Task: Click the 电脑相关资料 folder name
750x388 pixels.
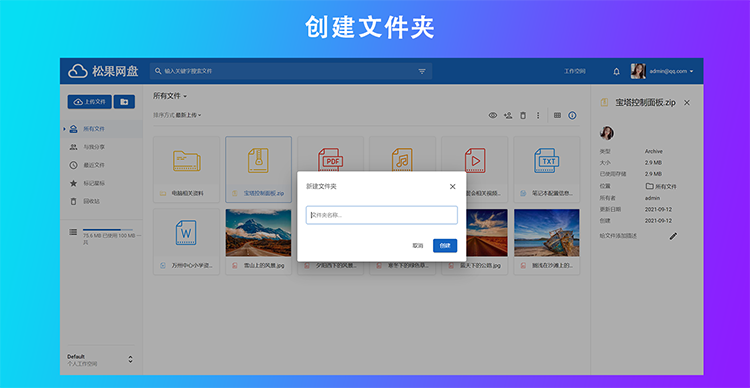Action: pos(188,194)
